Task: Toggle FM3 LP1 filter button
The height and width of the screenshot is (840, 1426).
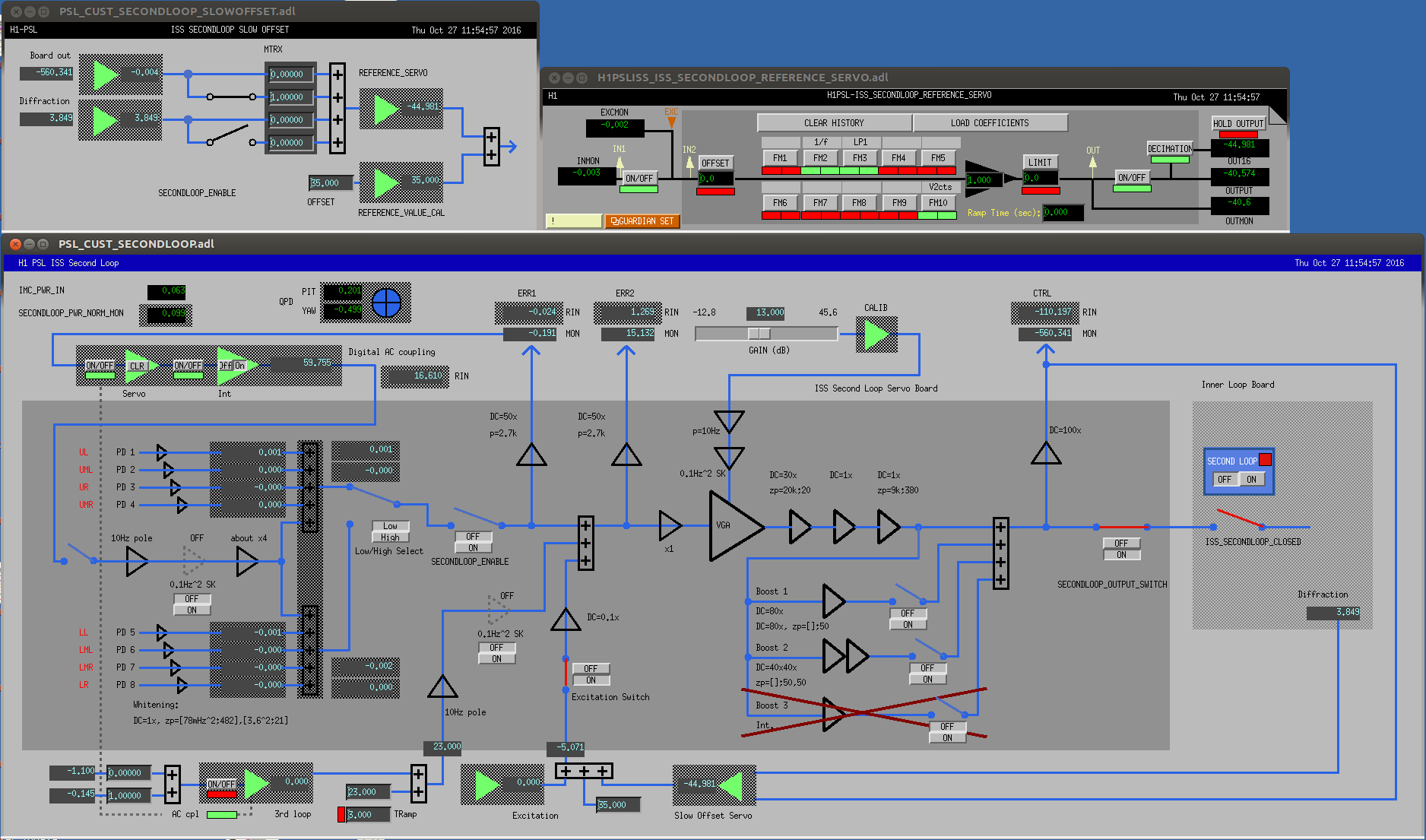Action: [x=860, y=158]
